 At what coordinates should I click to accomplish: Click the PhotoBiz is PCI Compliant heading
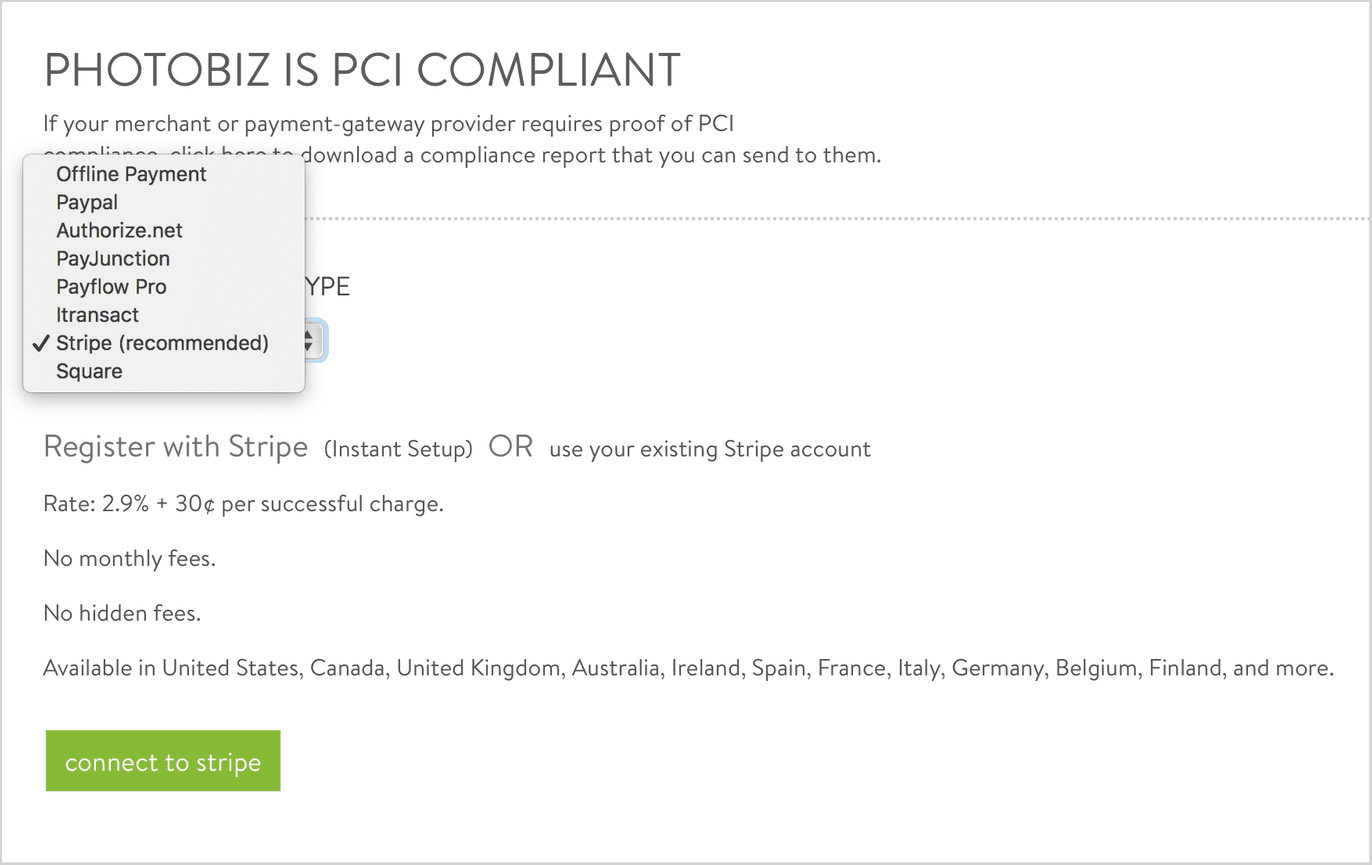362,71
